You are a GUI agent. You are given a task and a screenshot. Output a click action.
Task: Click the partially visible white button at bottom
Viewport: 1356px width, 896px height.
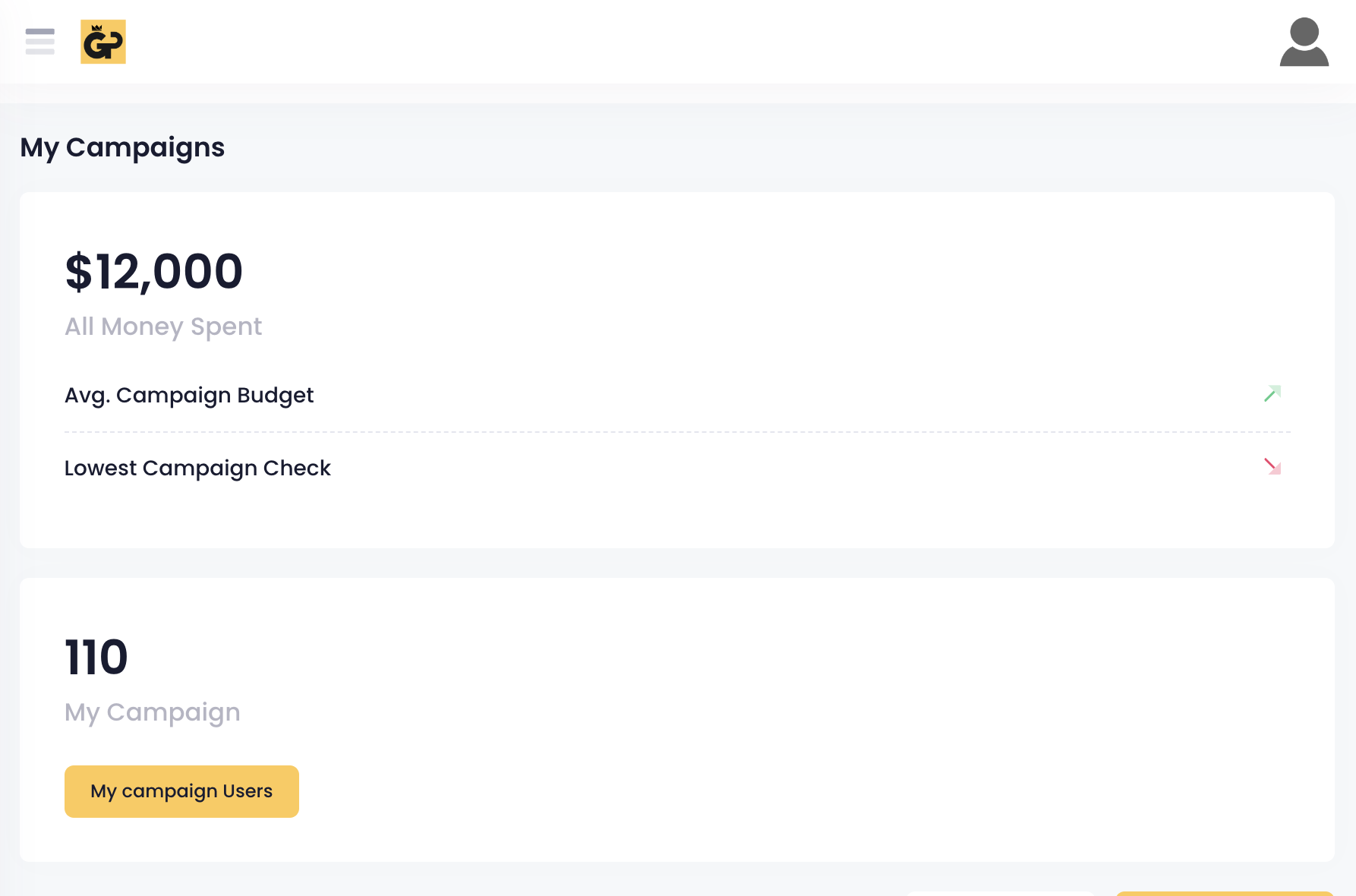(x=1001, y=893)
